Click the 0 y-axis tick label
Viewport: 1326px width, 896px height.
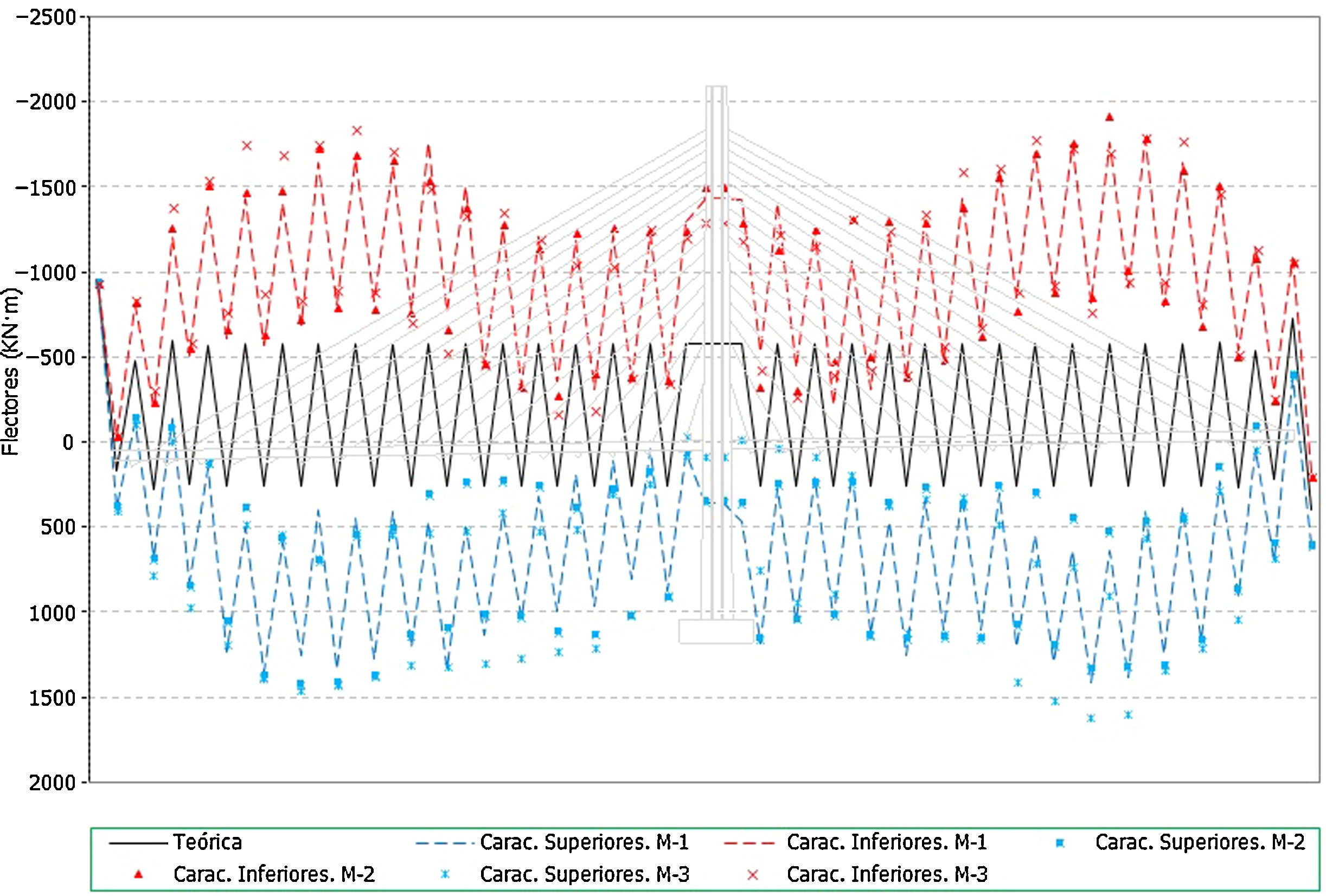(68, 442)
